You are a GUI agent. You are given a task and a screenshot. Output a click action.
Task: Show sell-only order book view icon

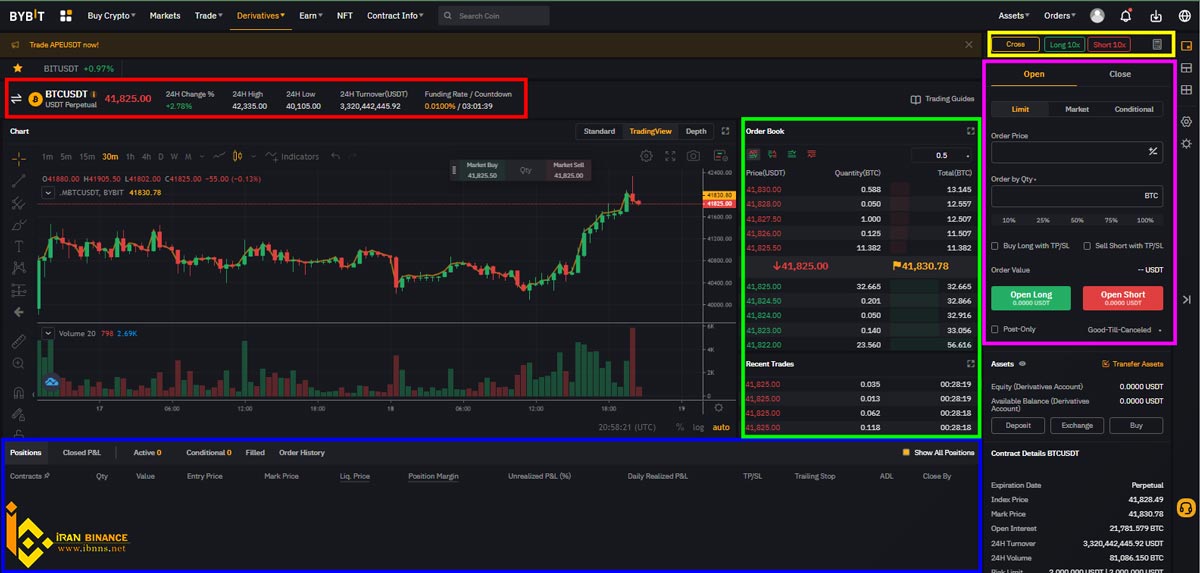click(810, 154)
